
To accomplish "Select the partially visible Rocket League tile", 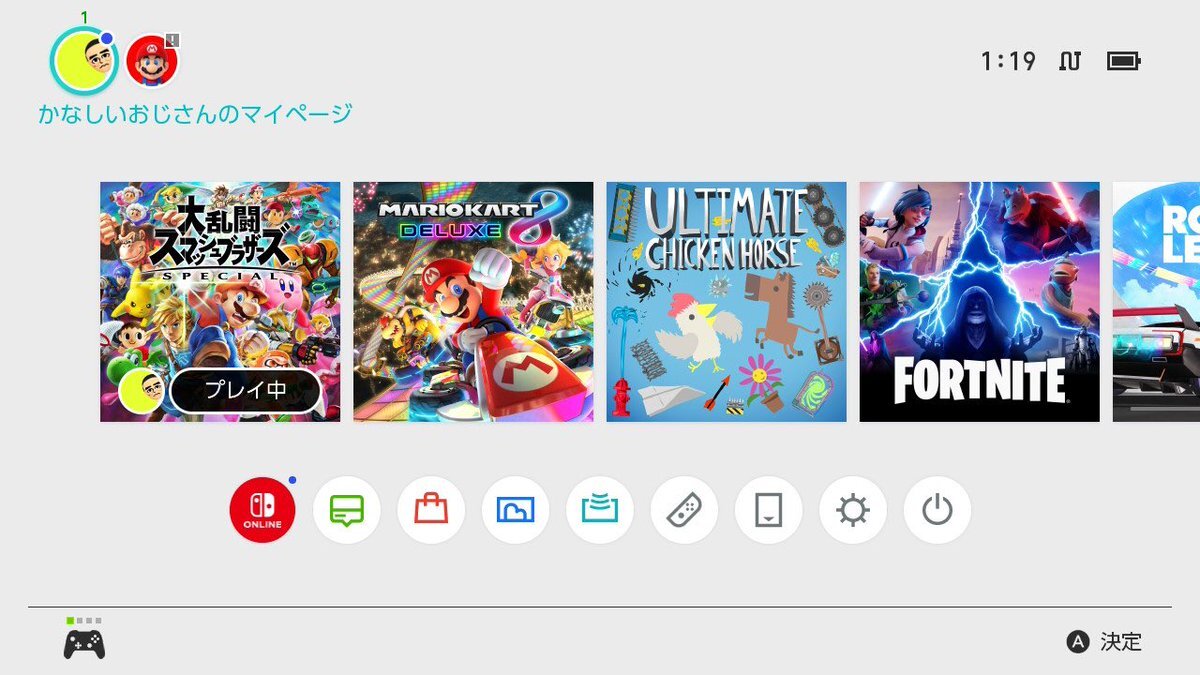I will pyautogui.click(x=1156, y=302).
